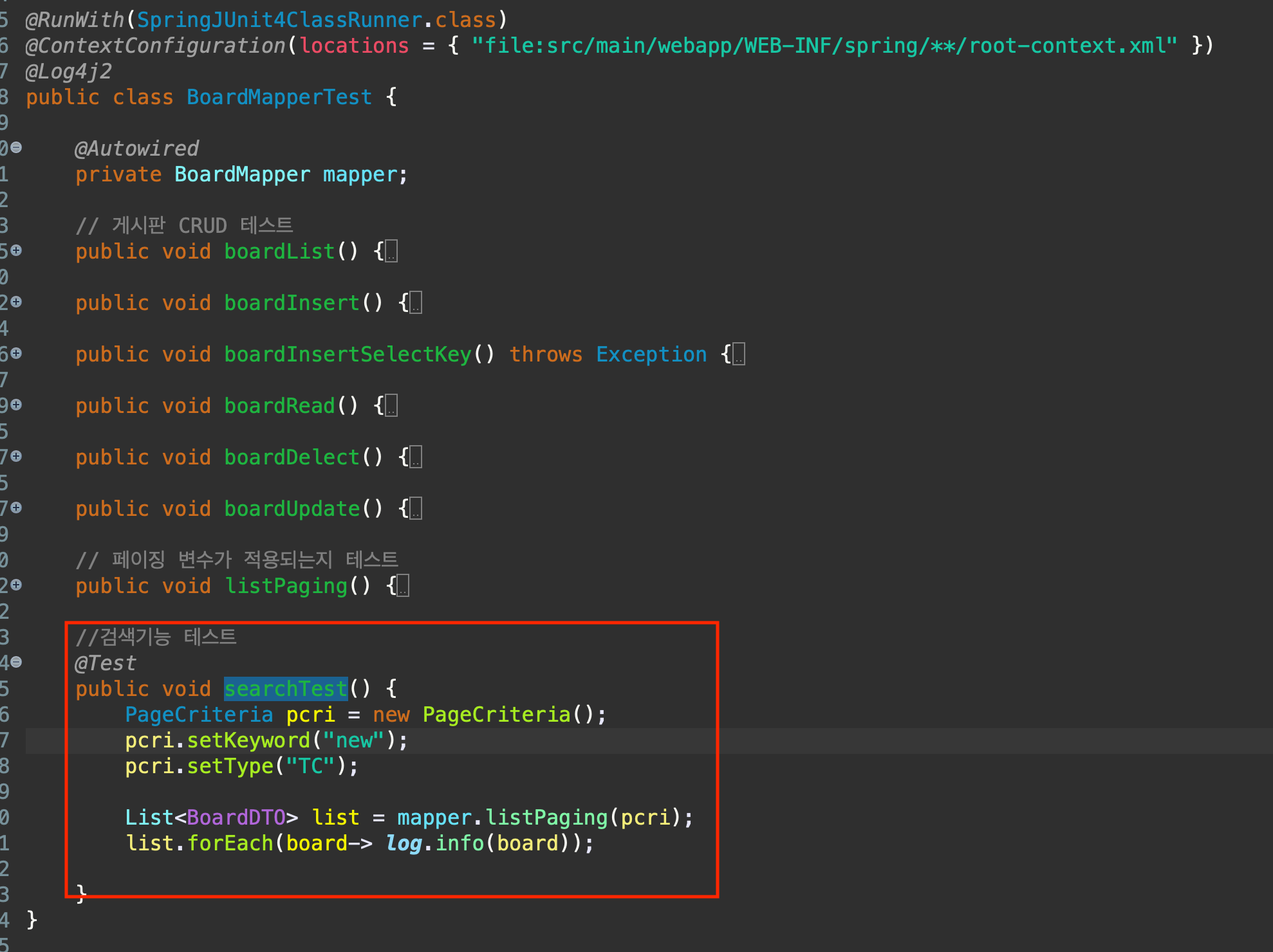Click the BoardMapperTest class name
The height and width of the screenshot is (952, 1273).
279,97
